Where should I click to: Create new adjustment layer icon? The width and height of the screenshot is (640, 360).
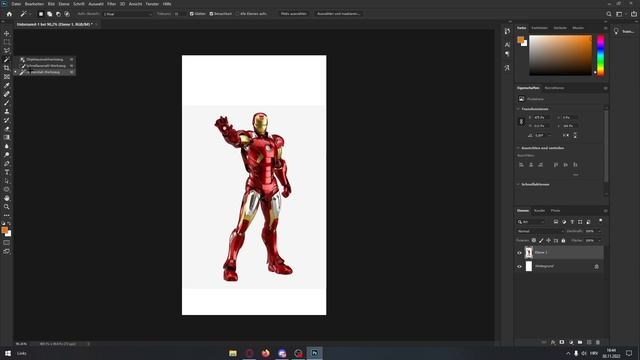coord(571,342)
